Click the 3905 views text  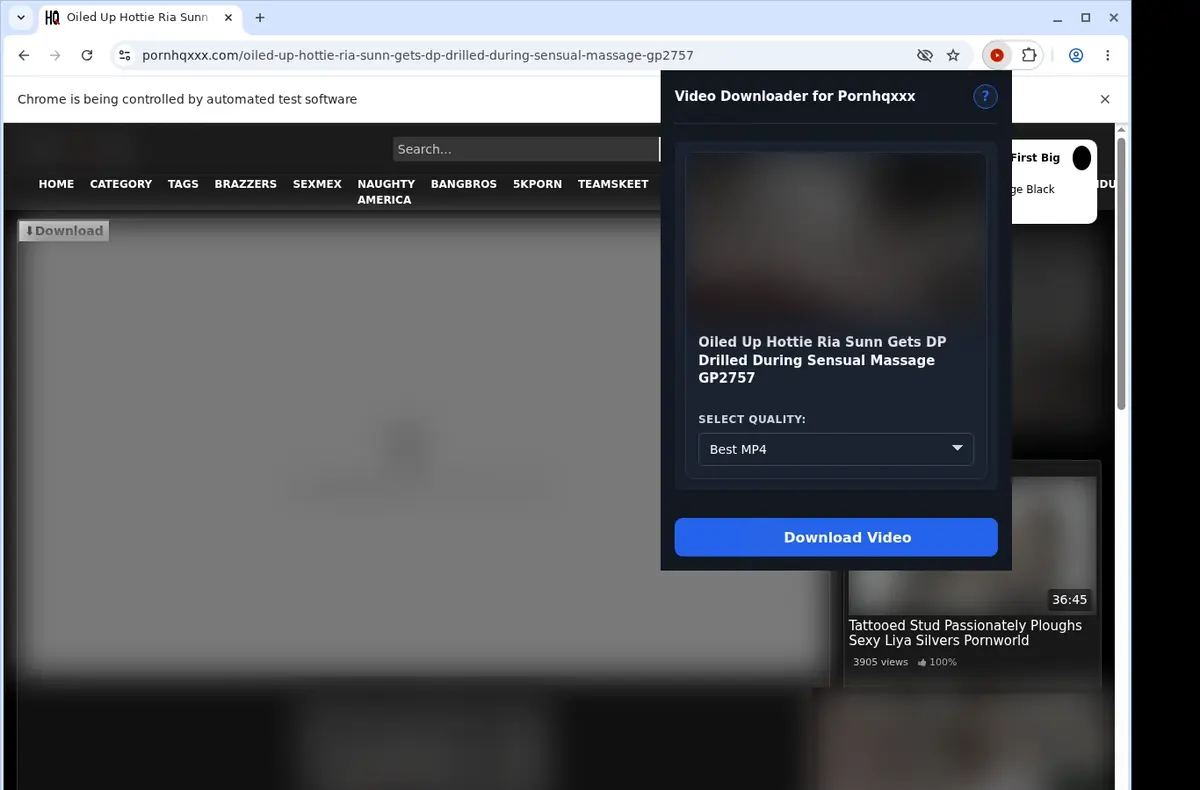tap(880, 662)
